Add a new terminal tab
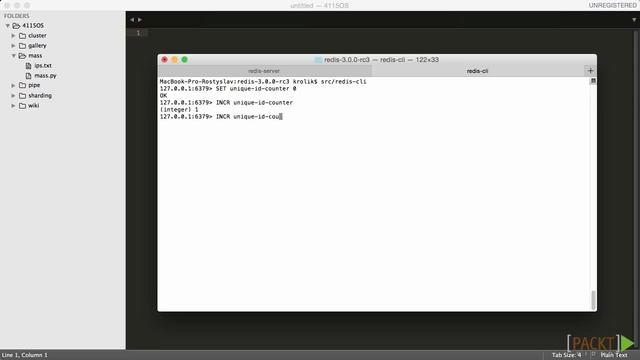This screenshot has height=360, width=640. 590,71
